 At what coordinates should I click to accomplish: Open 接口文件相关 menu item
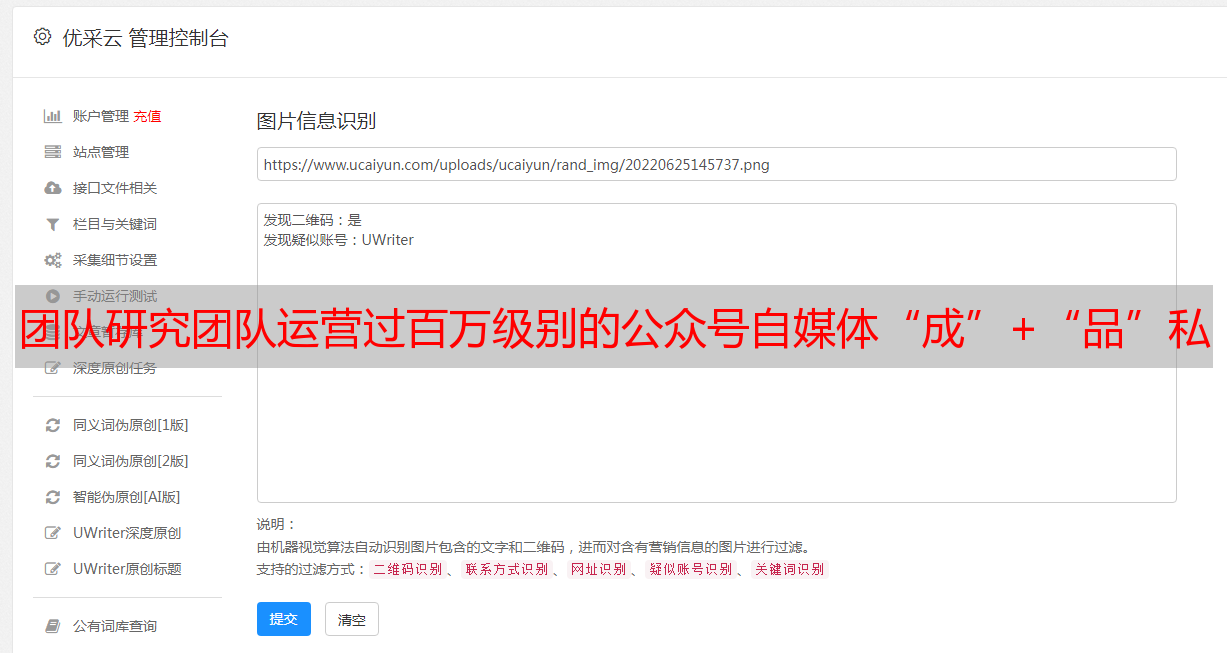click(x=115, y=188)
